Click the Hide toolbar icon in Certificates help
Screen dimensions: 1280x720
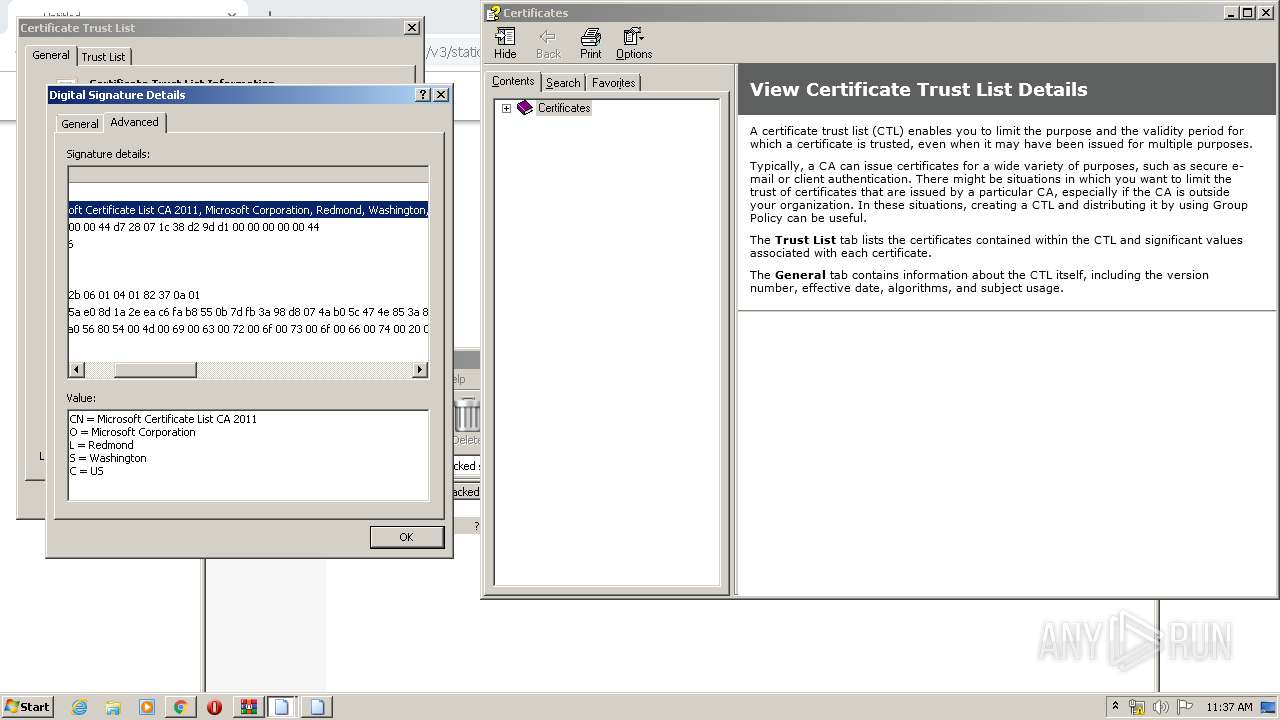(x=505, y=43)
